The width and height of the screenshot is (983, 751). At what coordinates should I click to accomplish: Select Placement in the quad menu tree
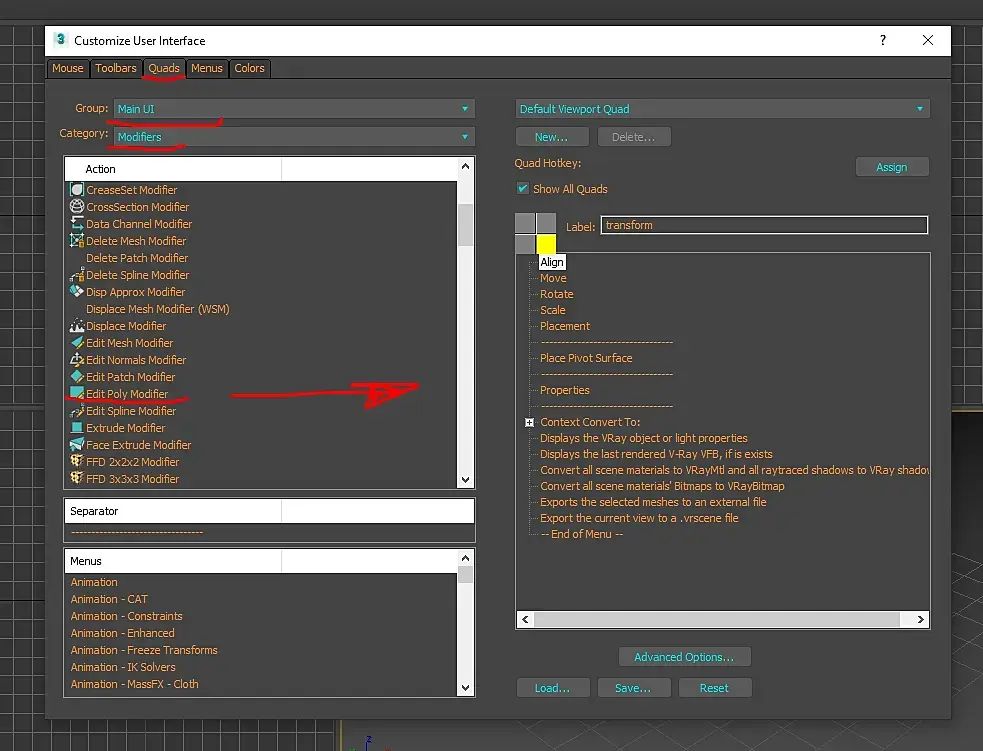[x=565, y=326]
